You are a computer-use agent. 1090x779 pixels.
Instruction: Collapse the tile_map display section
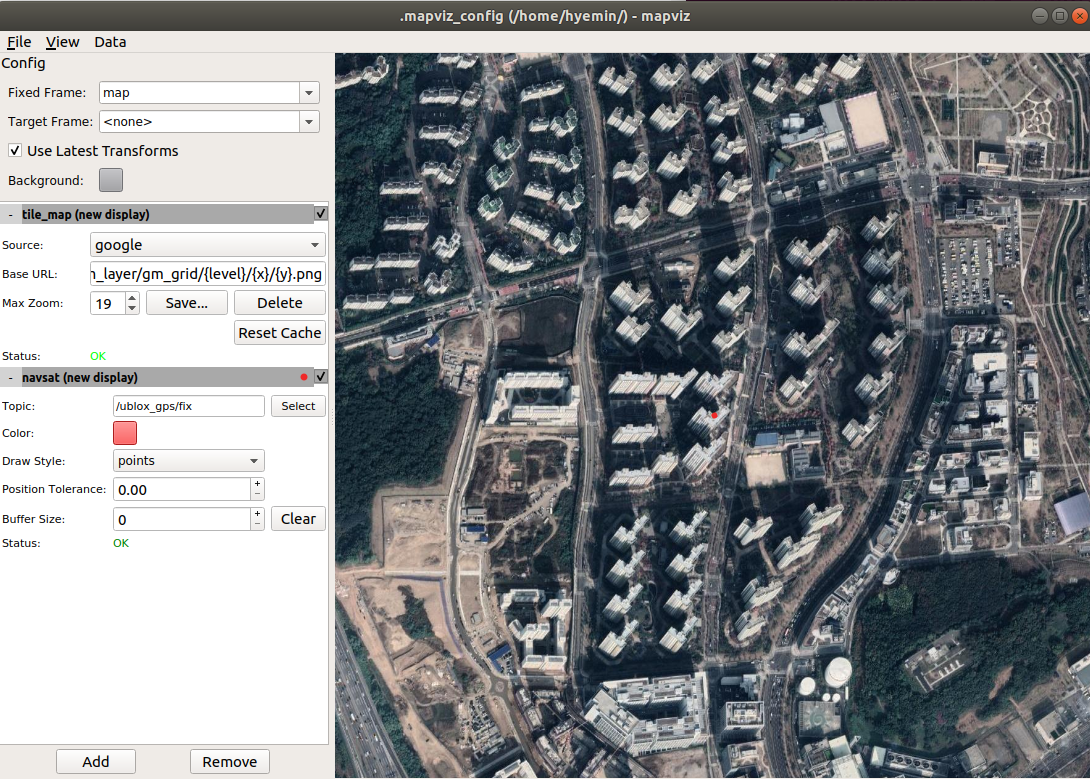tap(10, 214)
